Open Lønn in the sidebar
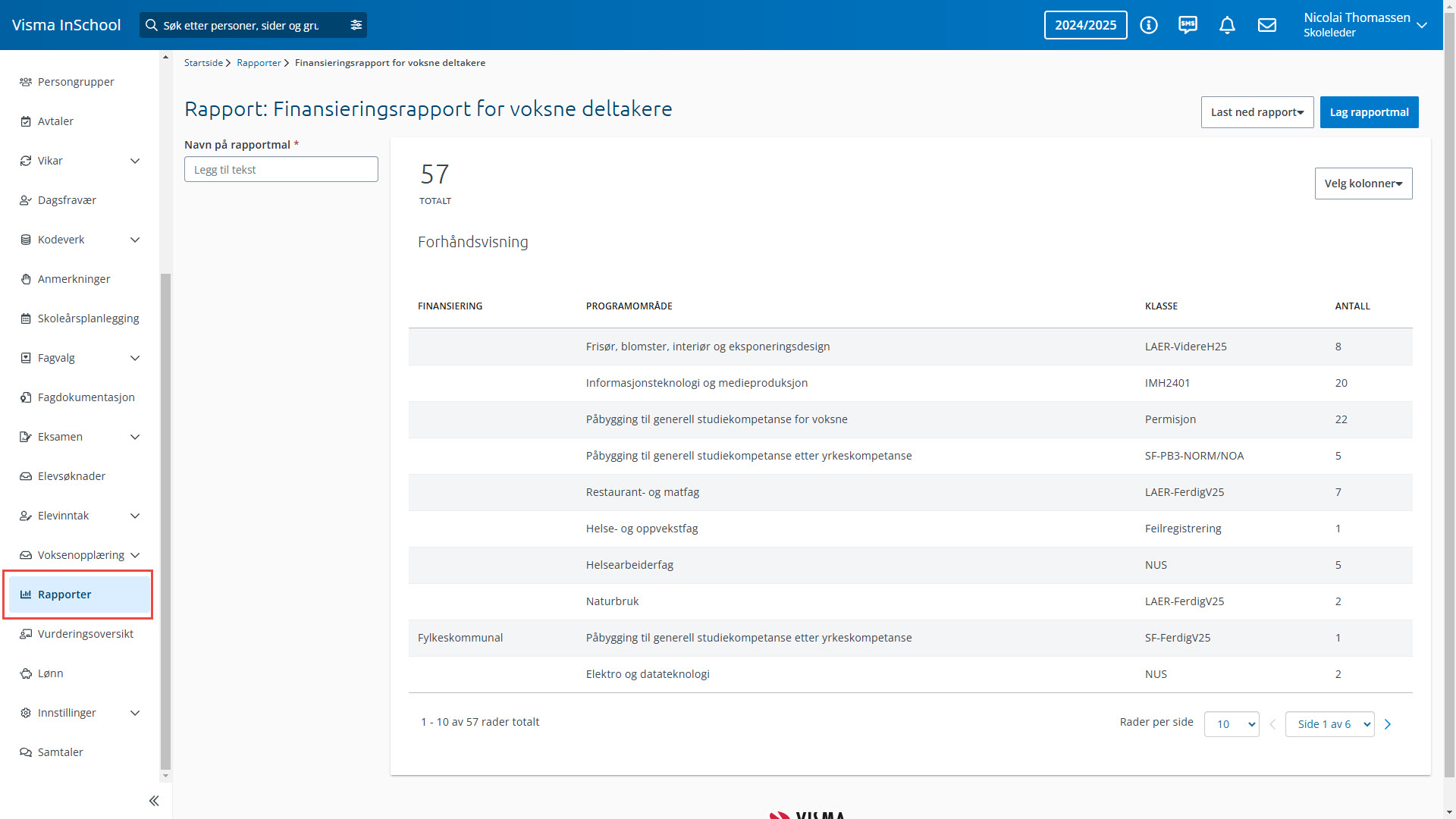The image size is (1456, 819). (50, 673)
